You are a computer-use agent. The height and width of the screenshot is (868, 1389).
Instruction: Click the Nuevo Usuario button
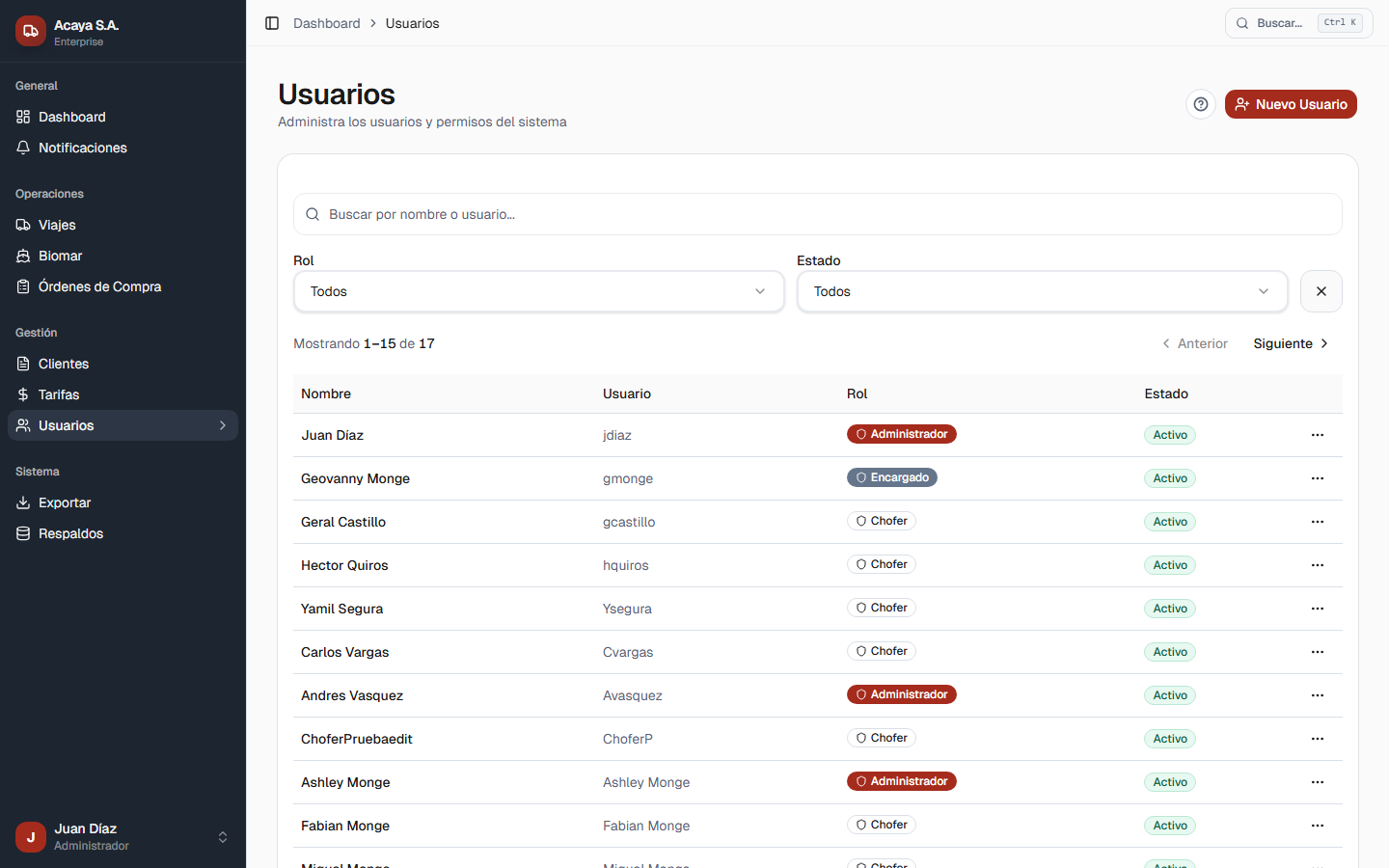tap(1290, 104)
